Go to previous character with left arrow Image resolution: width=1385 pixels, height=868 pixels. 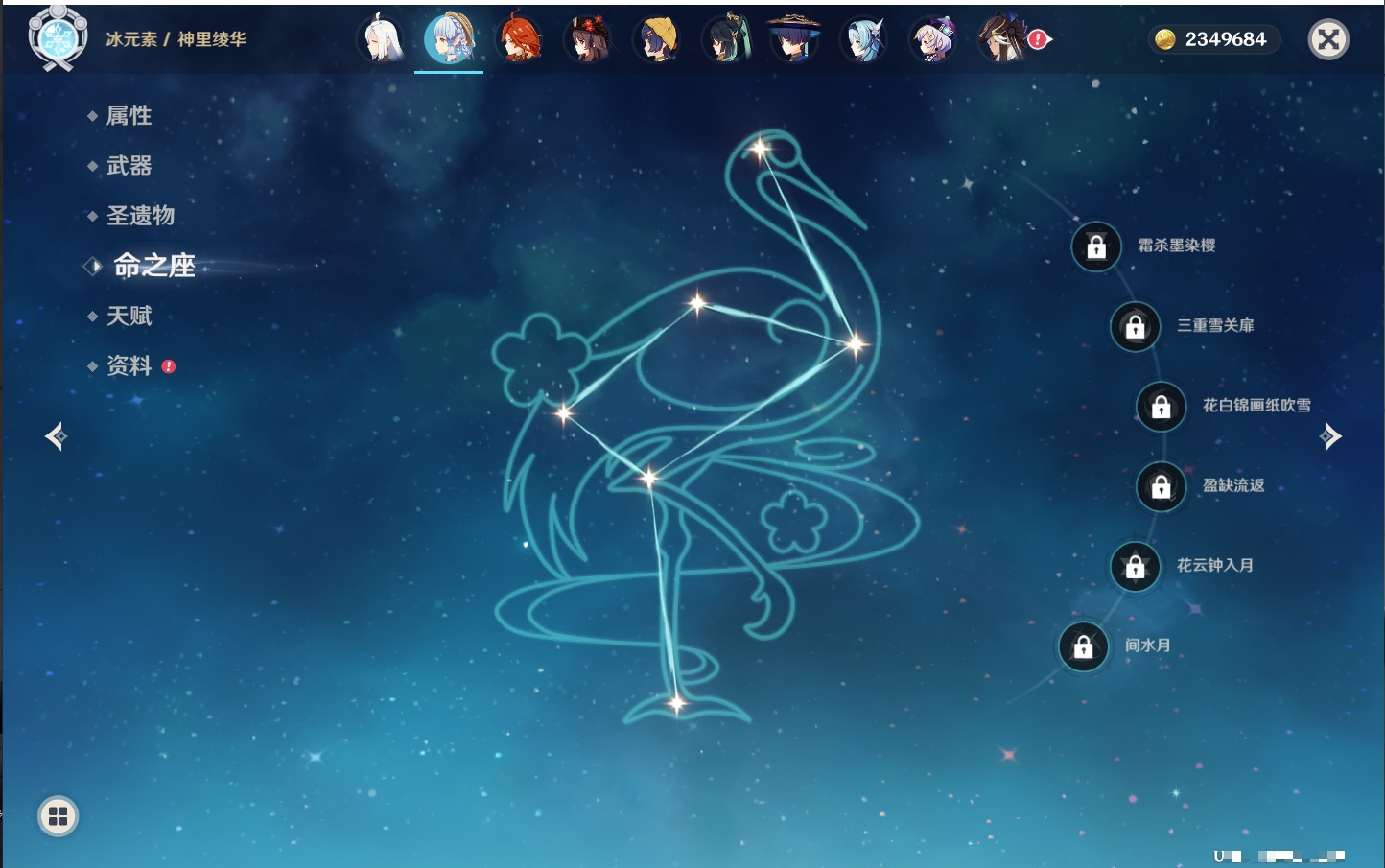click(x=56, y=436)
